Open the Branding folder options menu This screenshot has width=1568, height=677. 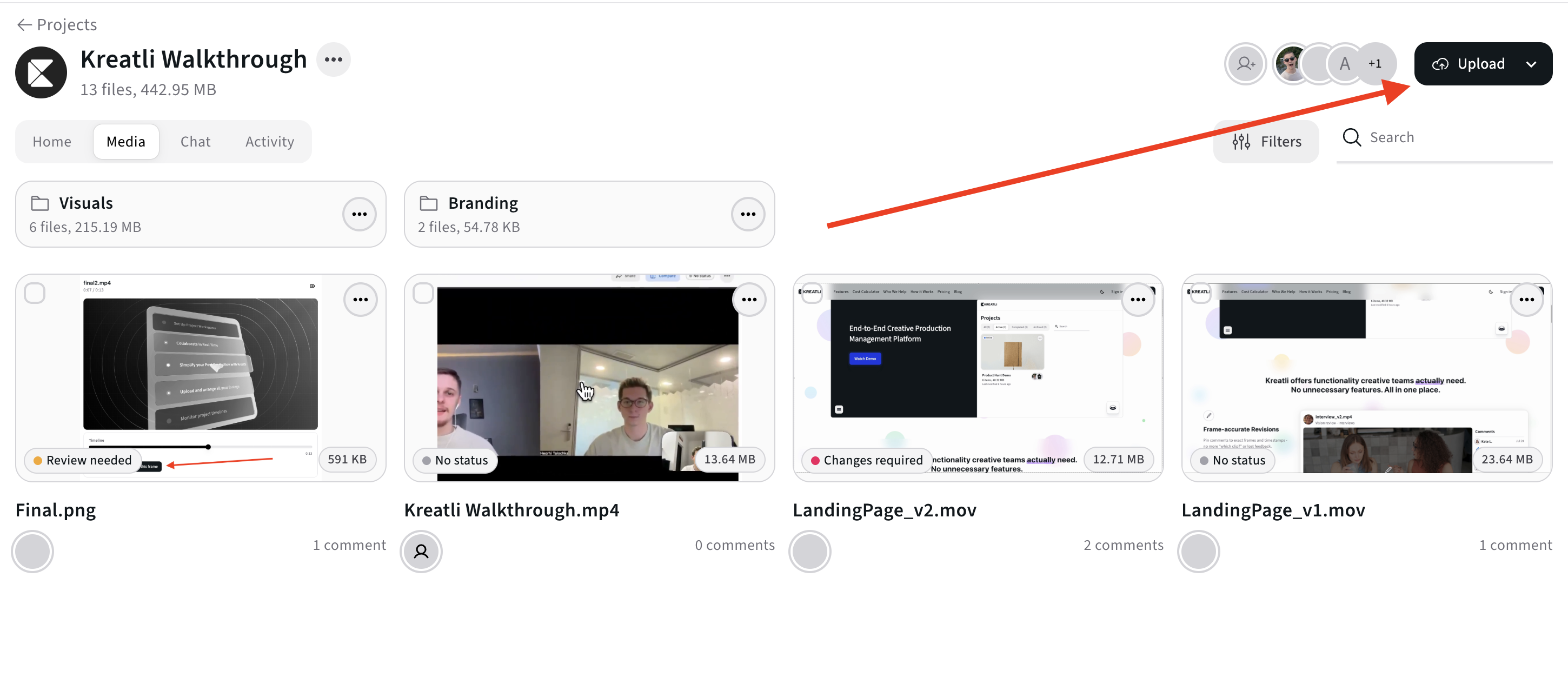[747, 214]
